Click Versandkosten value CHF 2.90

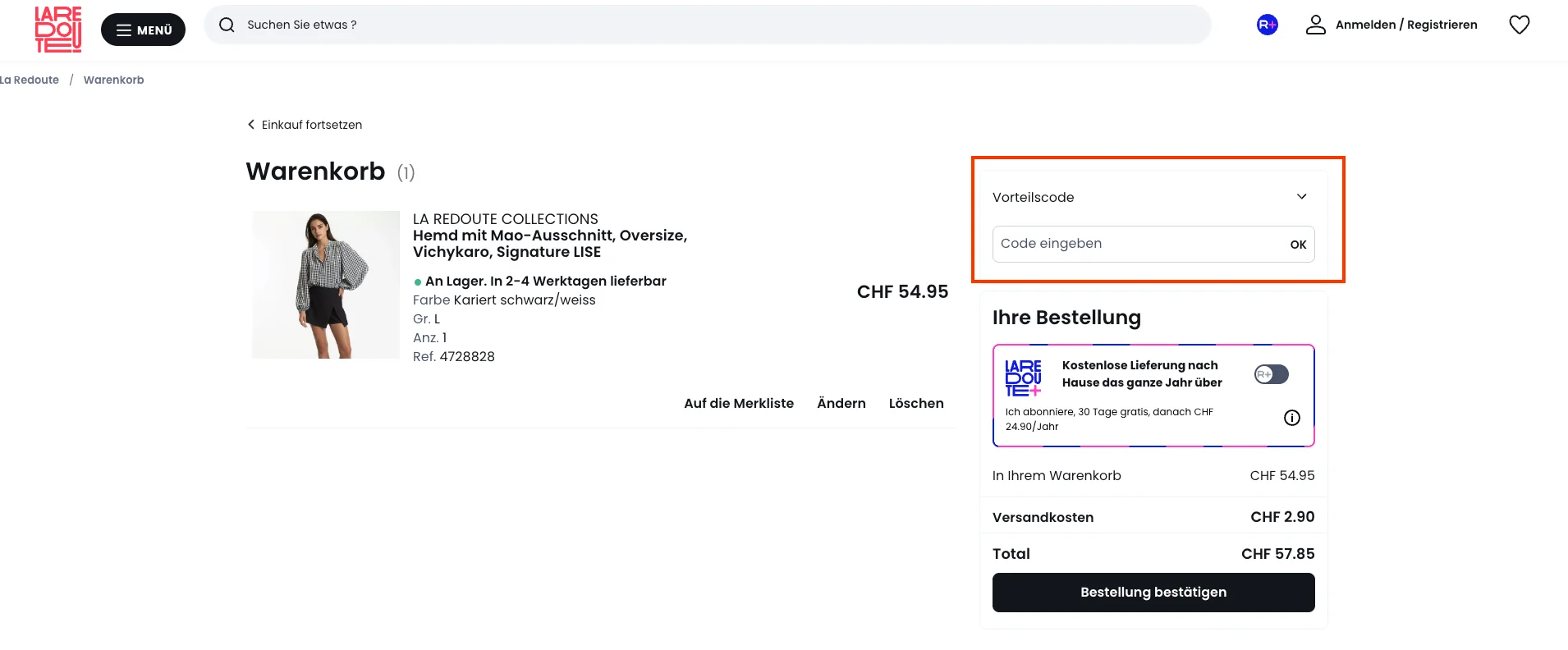[1282, 517]
